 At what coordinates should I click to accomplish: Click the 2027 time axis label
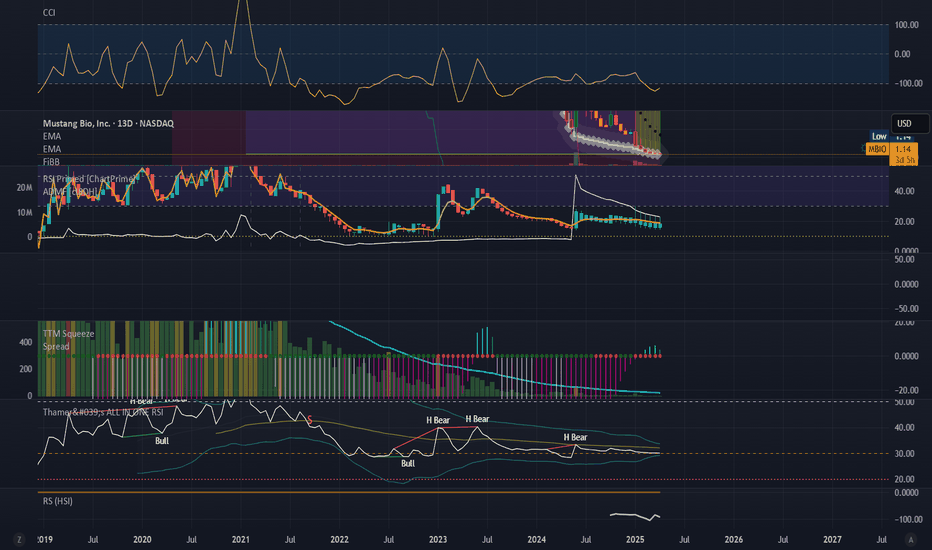(832, 540)
